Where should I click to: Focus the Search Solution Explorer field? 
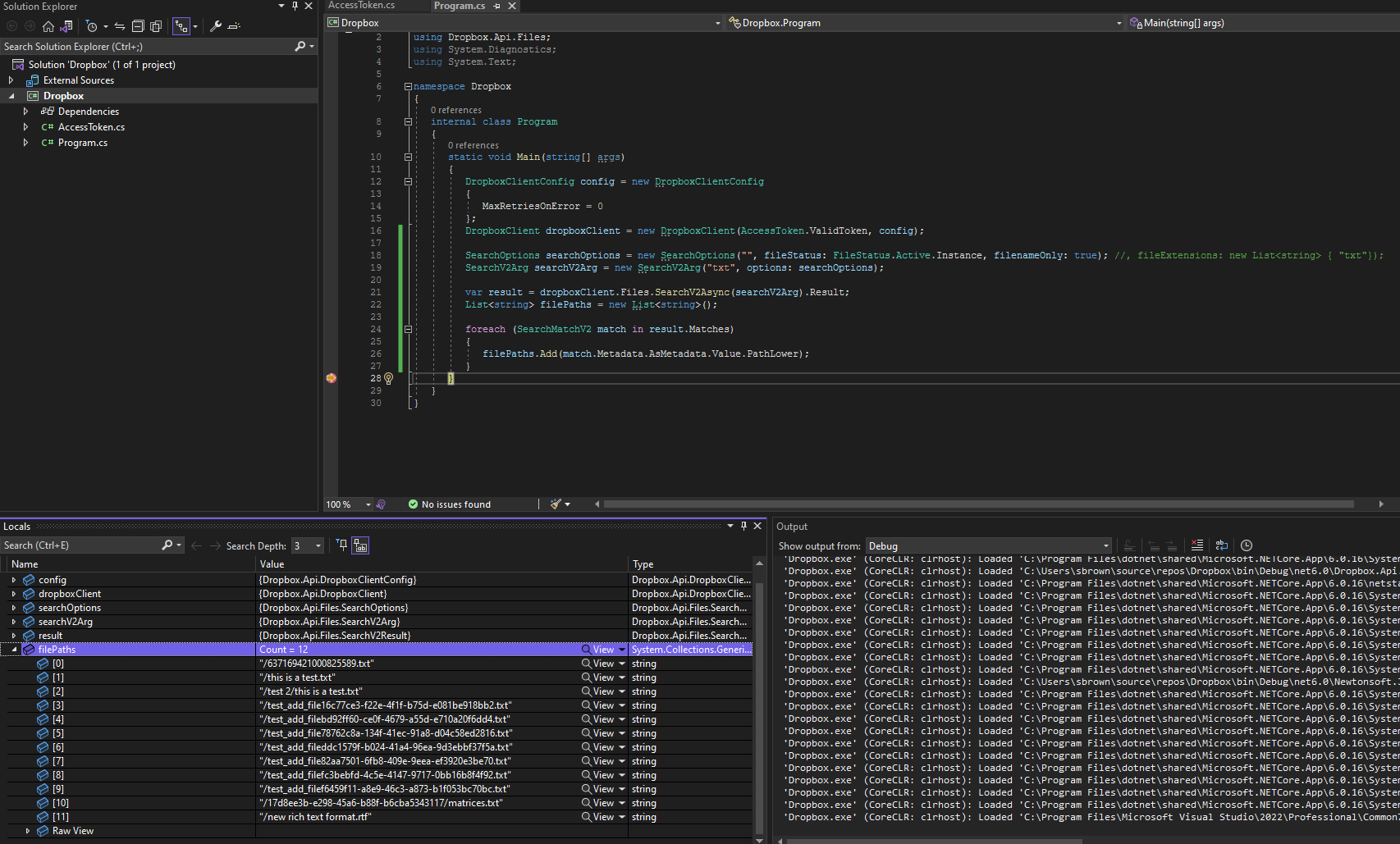[148, 47]
